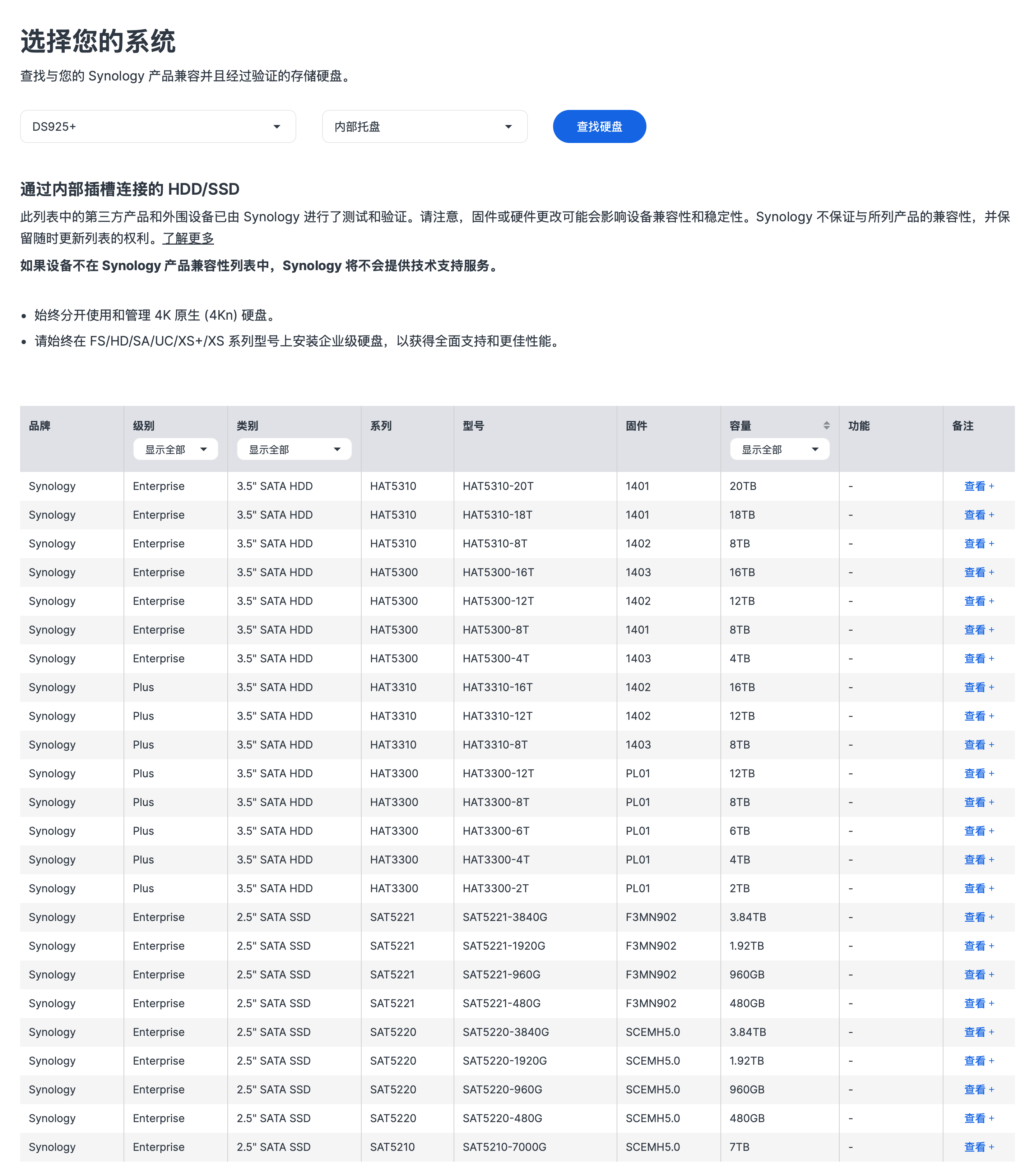Click the PL01 firmware in HAT3300-6T row
Screen dimensions: 1030x1176
pos(638,831)
